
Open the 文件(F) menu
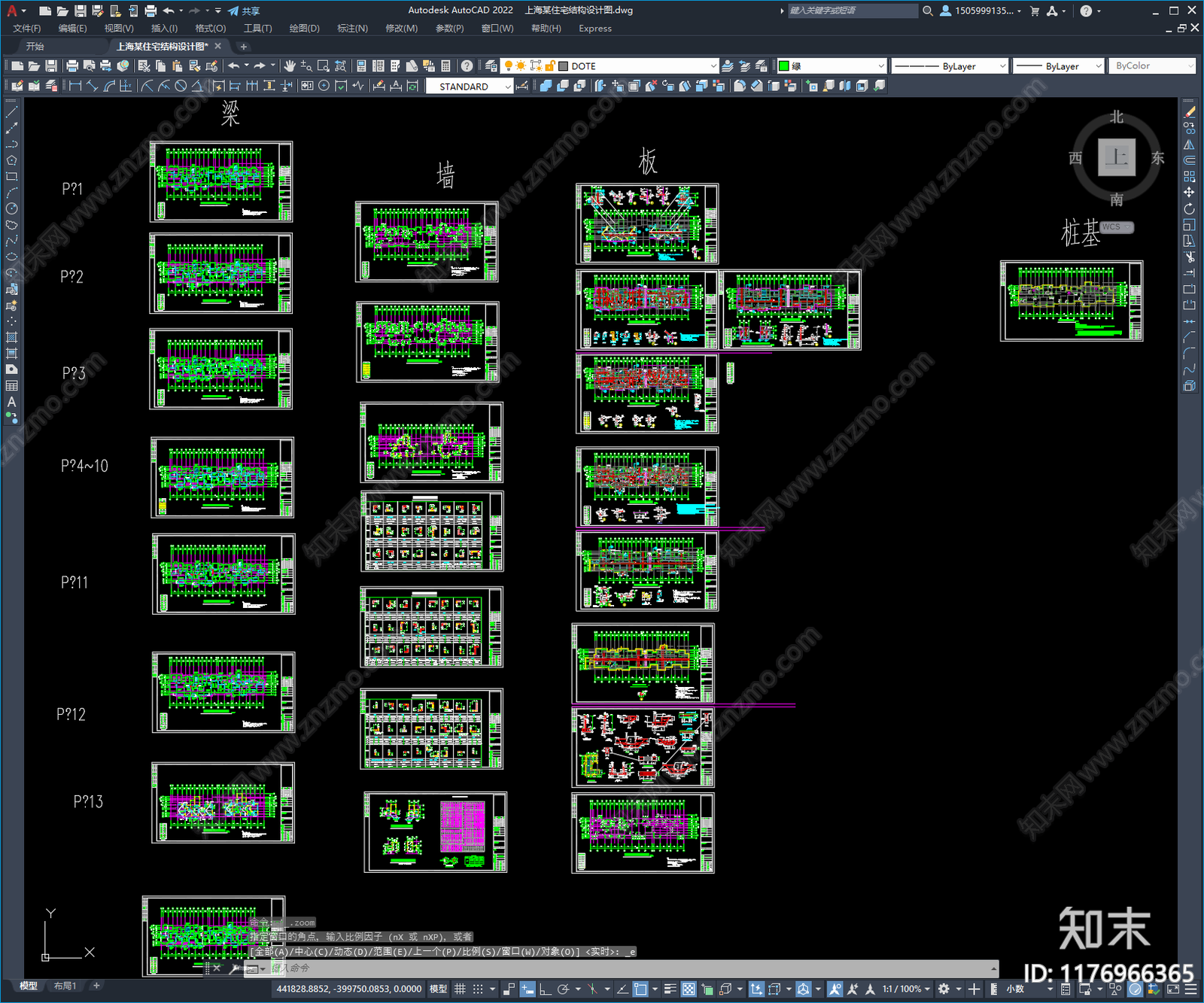[27, 29]
